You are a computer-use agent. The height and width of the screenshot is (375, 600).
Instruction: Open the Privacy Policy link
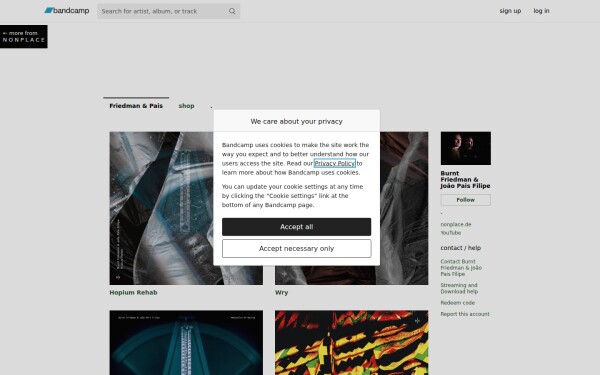pyautogui.click(x=334, y=163)
